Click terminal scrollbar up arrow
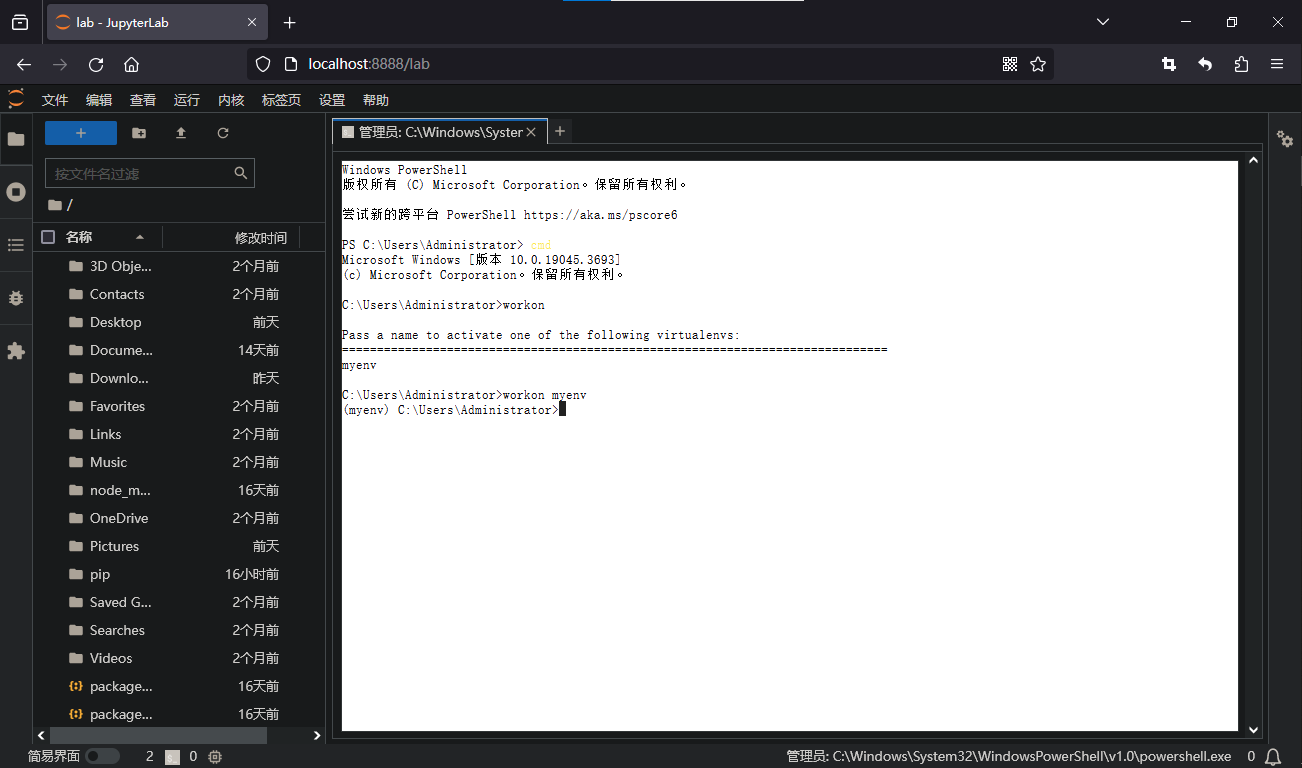Image resolution: width=1302 pixels, height=768 pixels. tap(1254, 160)
